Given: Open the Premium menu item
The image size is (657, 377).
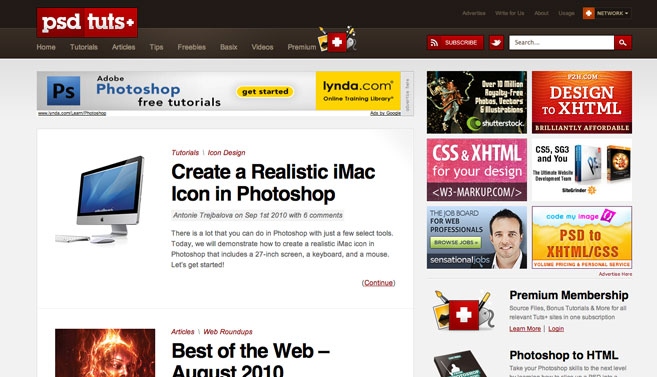Looking at the screenshot, I should point(302,47).
